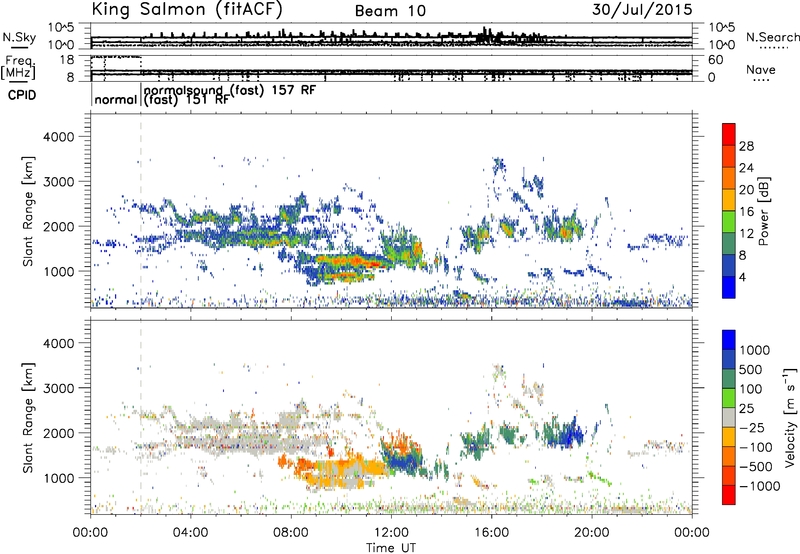The image size is (800, 554).
Task: Click the orange velocity region near 09:00
Action: [x=307, y=466]
